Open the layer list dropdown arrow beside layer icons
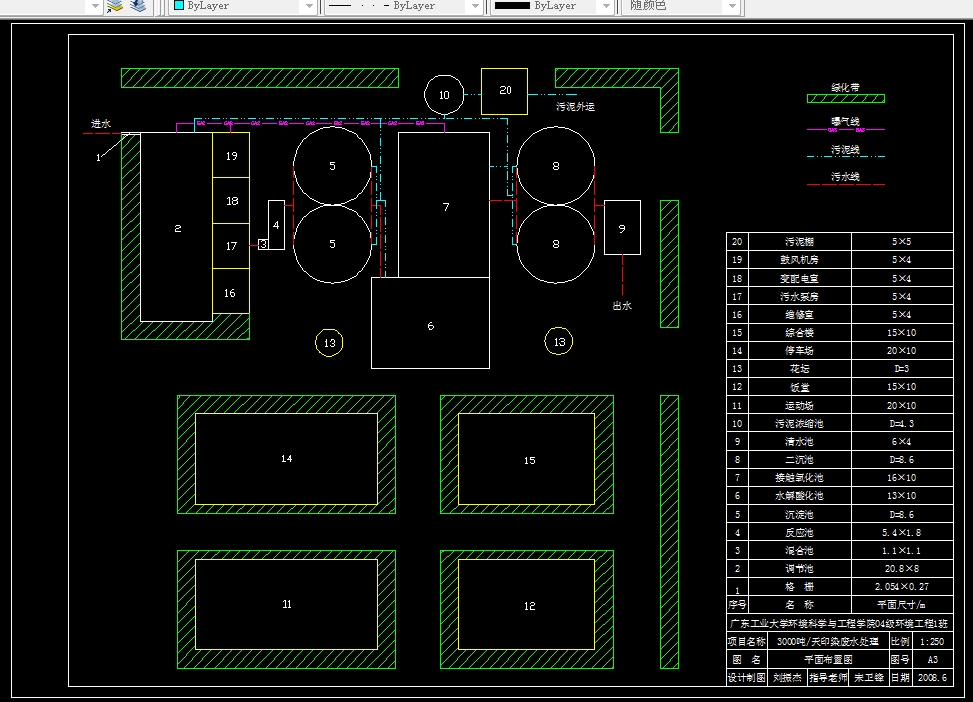The width and height of the screenshot is (973, 702). [94, 6]
